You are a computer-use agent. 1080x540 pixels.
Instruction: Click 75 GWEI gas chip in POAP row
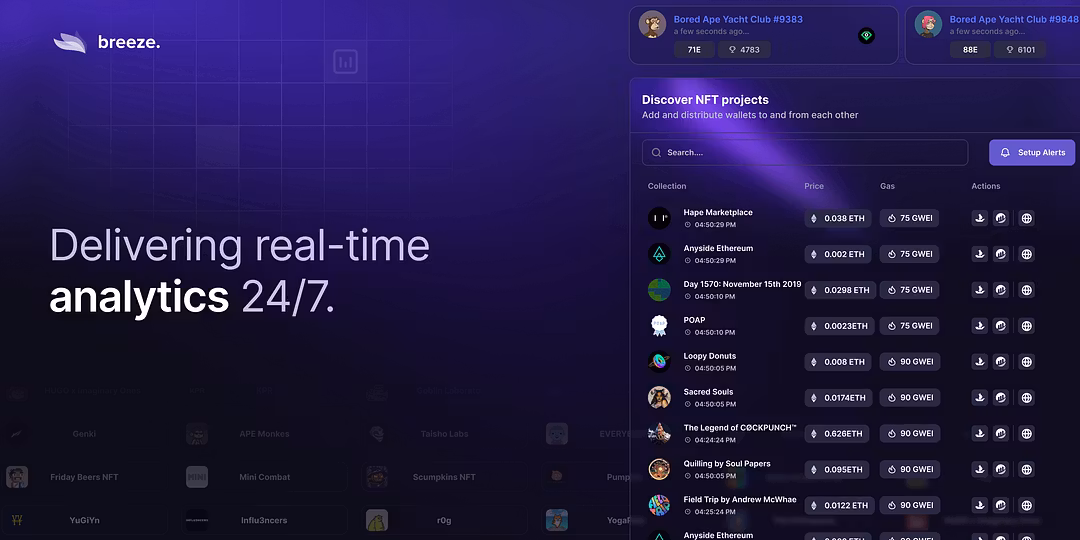point(909,326)
